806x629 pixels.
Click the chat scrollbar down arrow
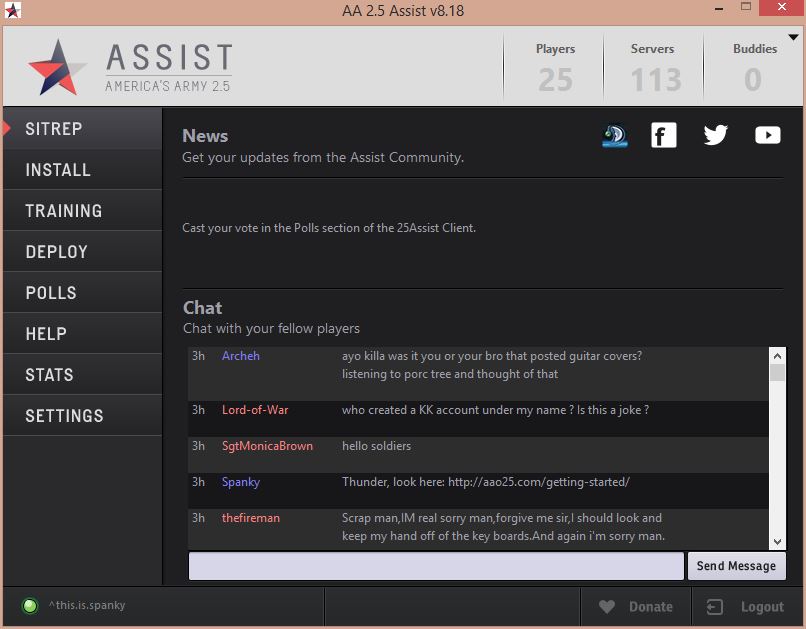click(x=777, y=542)
